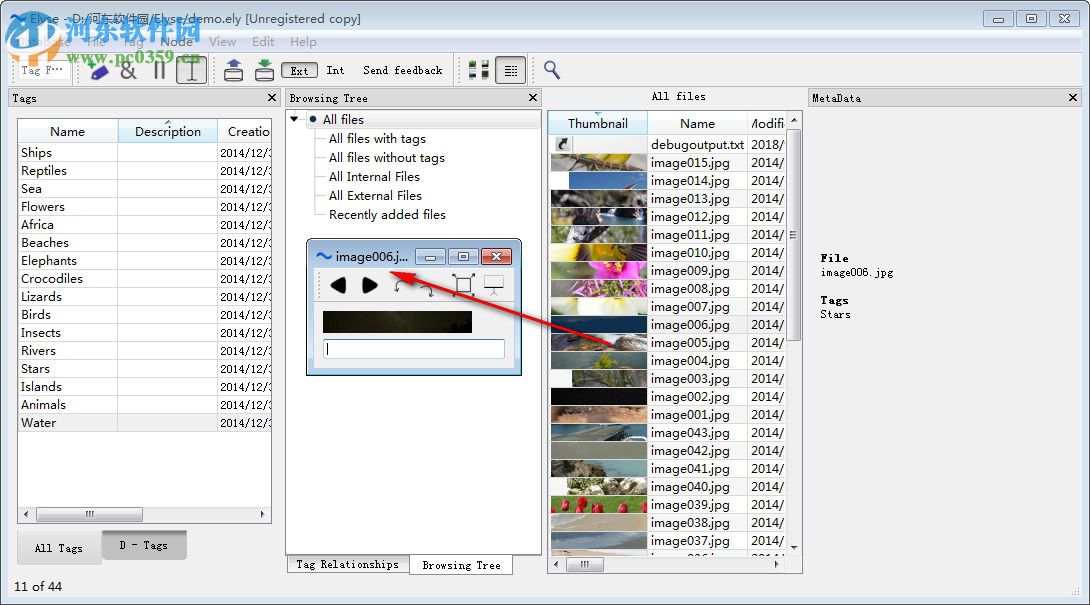Click the magnifying glass search icon
This screenshot has width=1090, height=605.
(x=551, y=70)
